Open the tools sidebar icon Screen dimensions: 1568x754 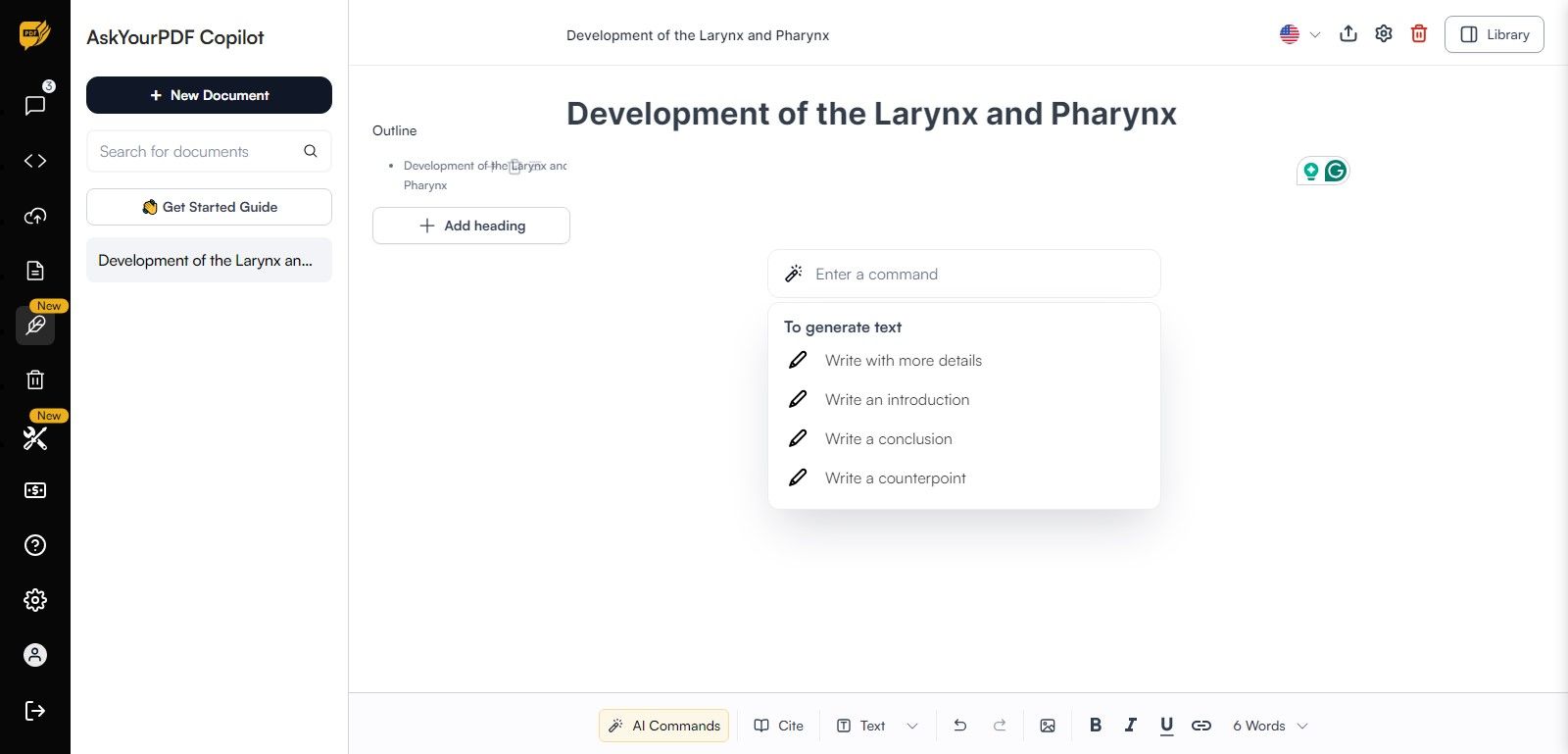point(35,437)
